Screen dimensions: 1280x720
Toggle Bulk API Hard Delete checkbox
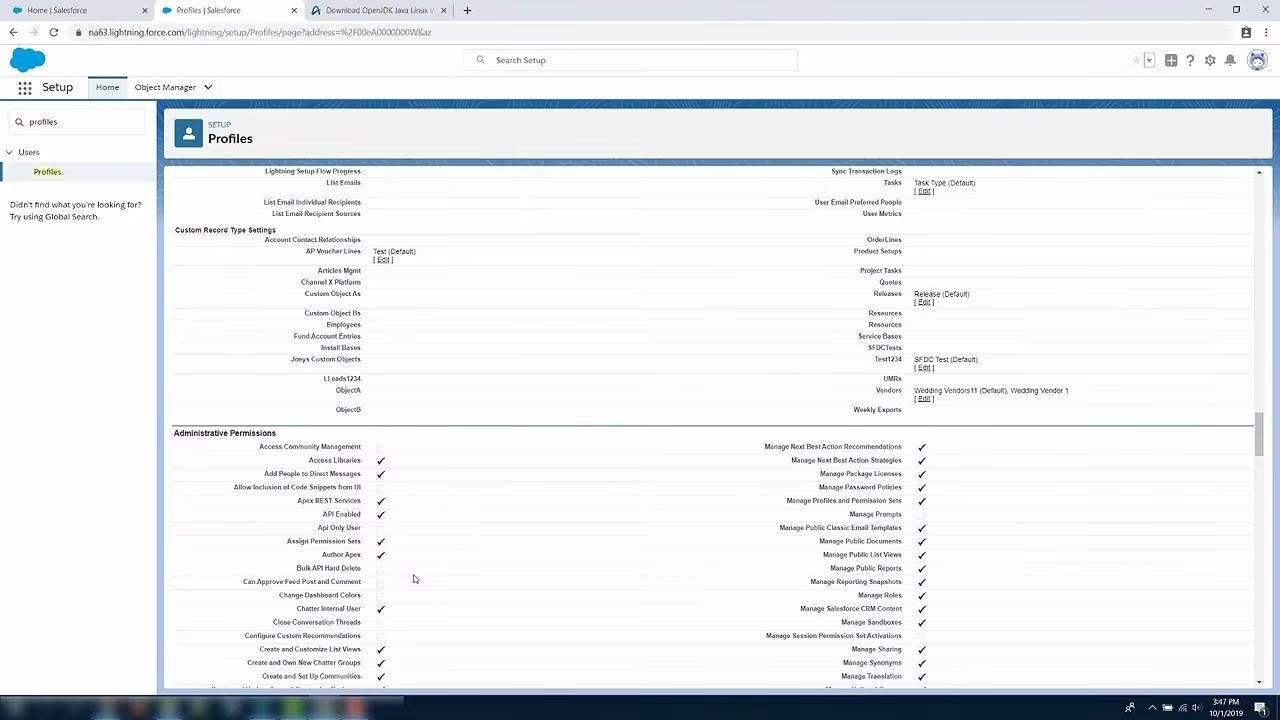380,569
